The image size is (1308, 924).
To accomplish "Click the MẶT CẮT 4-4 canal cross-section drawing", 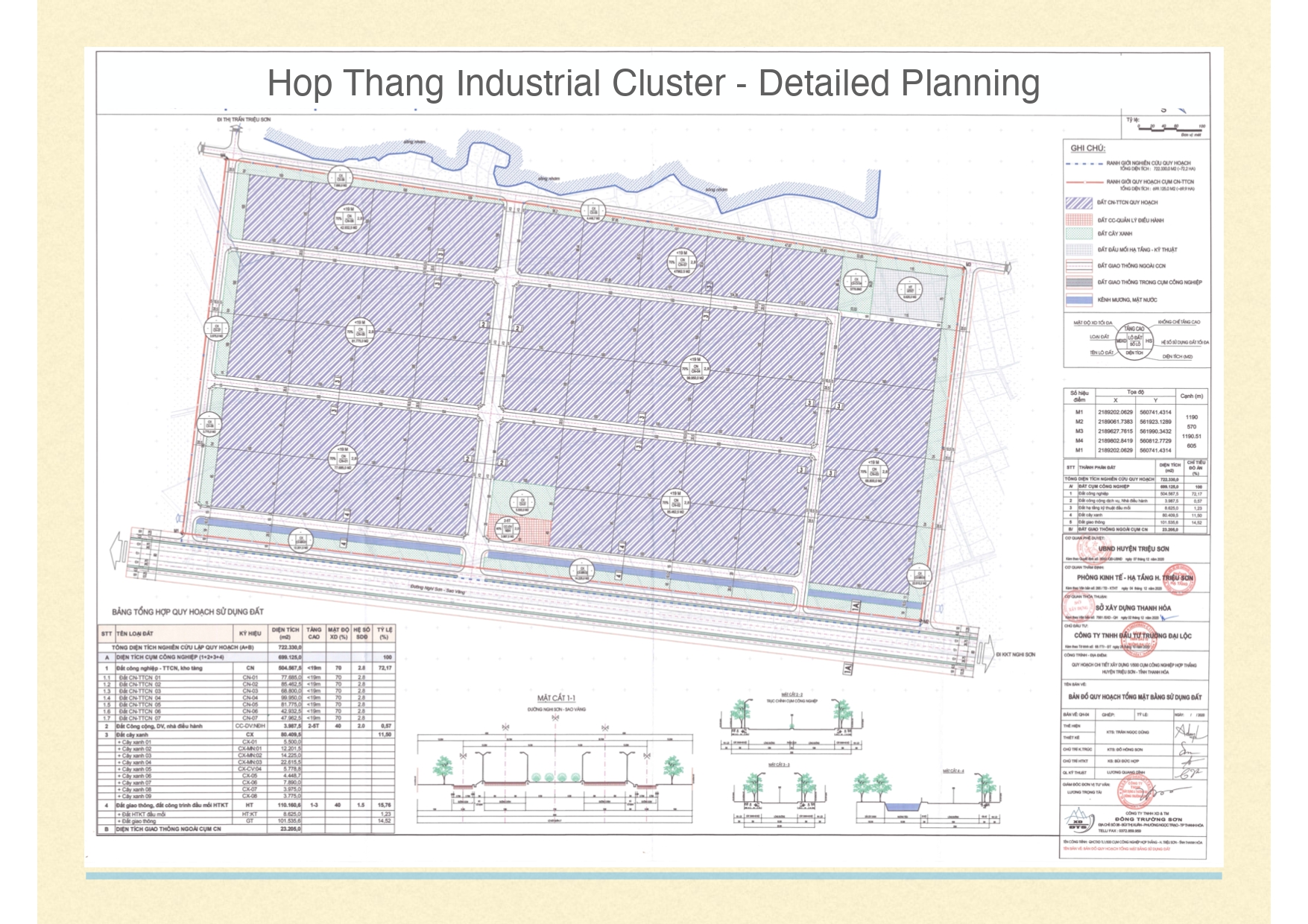I will 924,801.
